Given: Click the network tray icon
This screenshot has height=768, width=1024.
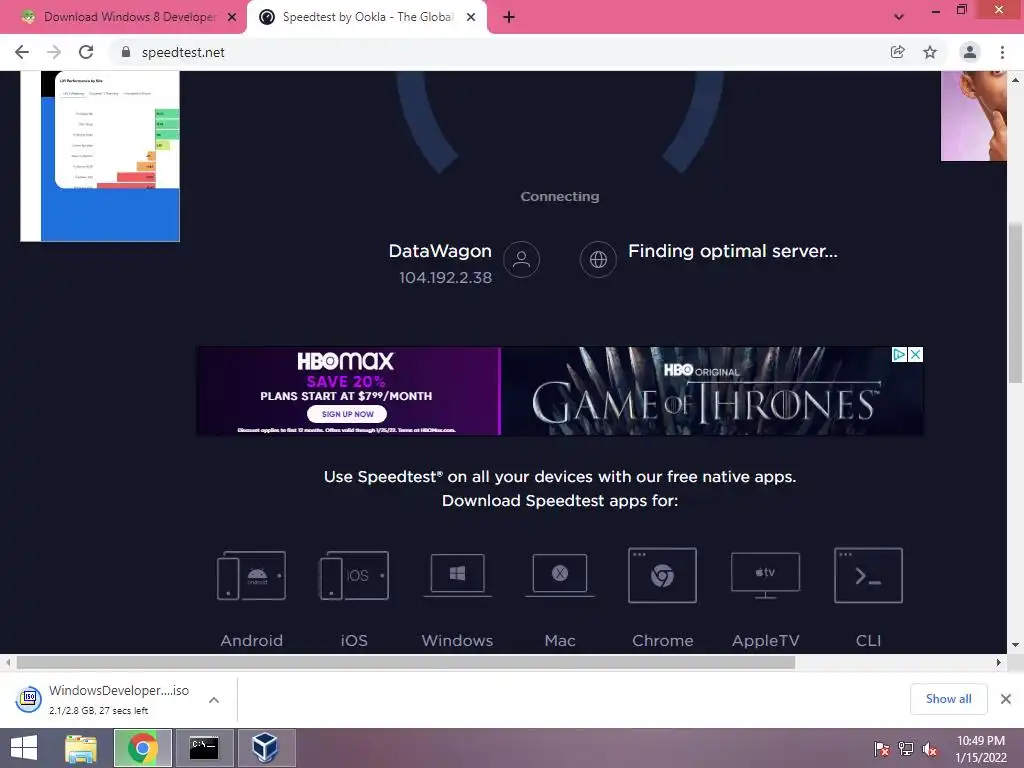Looking at the screenshot, I should pos(906,749).
